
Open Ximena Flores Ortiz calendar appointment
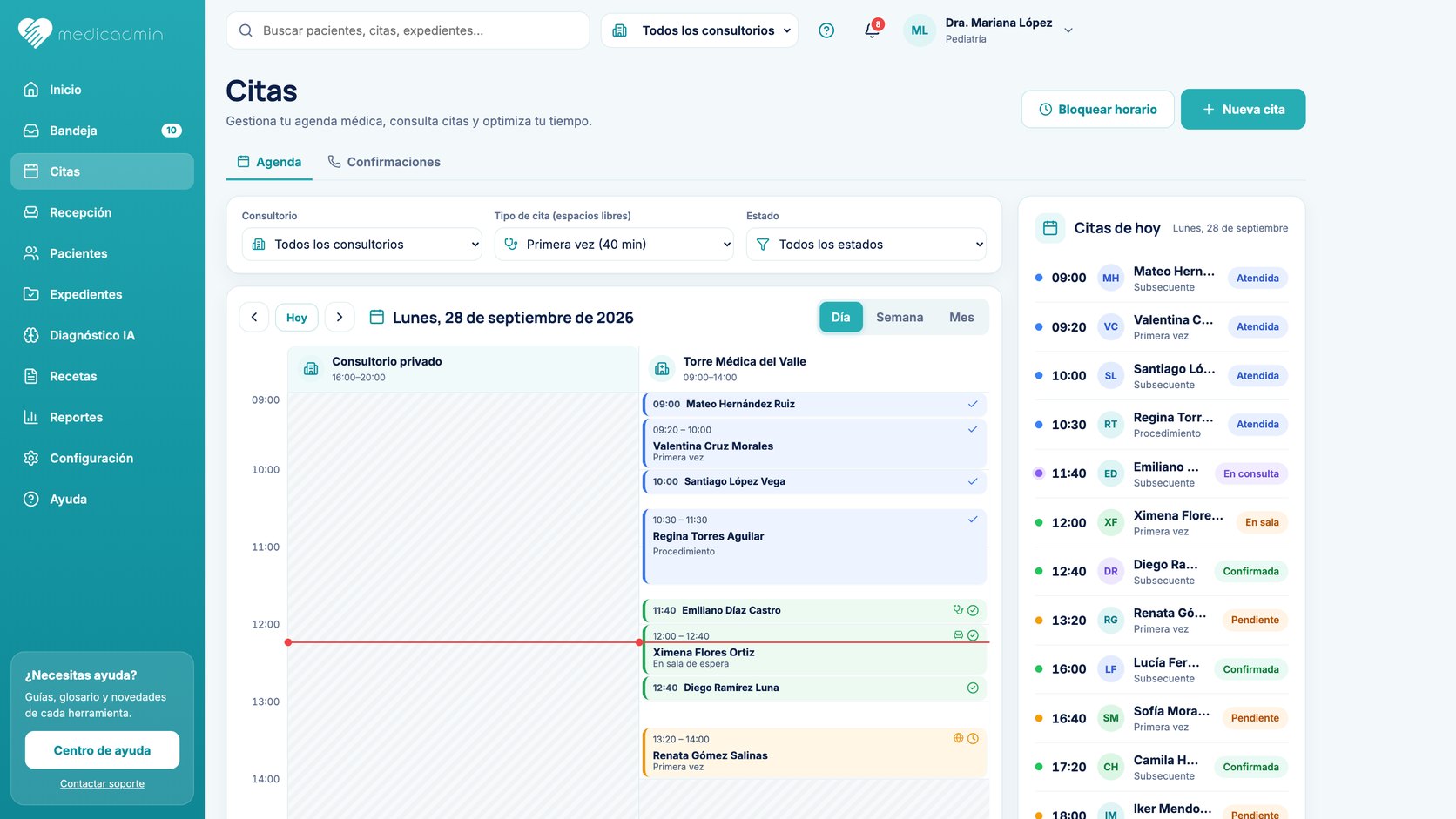(x=814, y=649)
